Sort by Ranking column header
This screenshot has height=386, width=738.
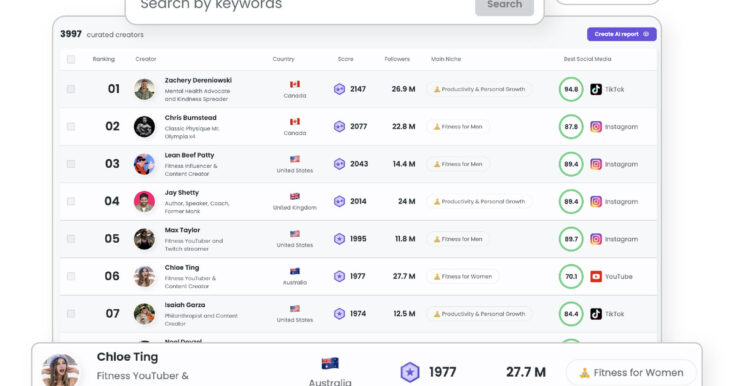[x=104, y=59]
